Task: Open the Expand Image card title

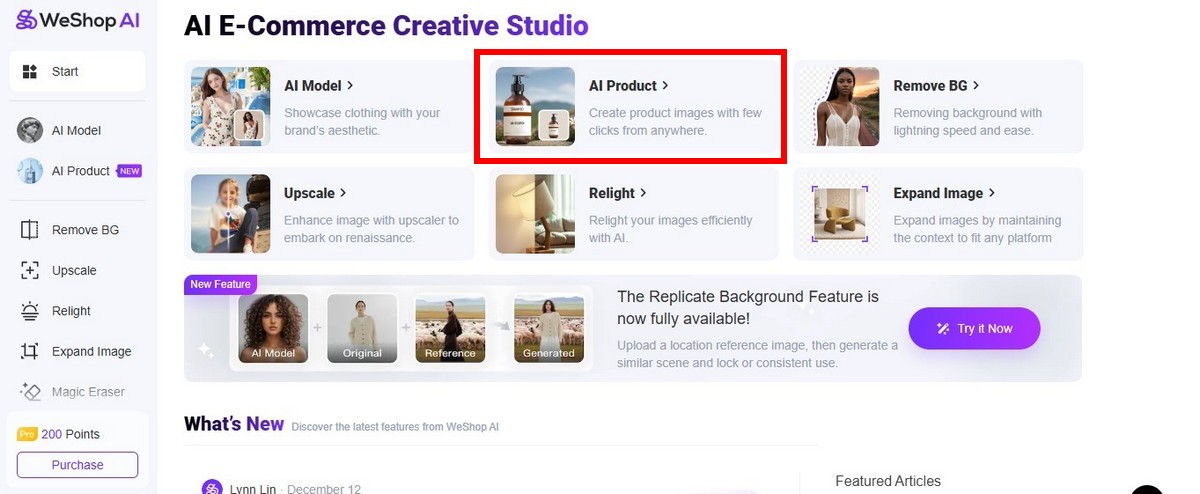Action: click(938, 193)
